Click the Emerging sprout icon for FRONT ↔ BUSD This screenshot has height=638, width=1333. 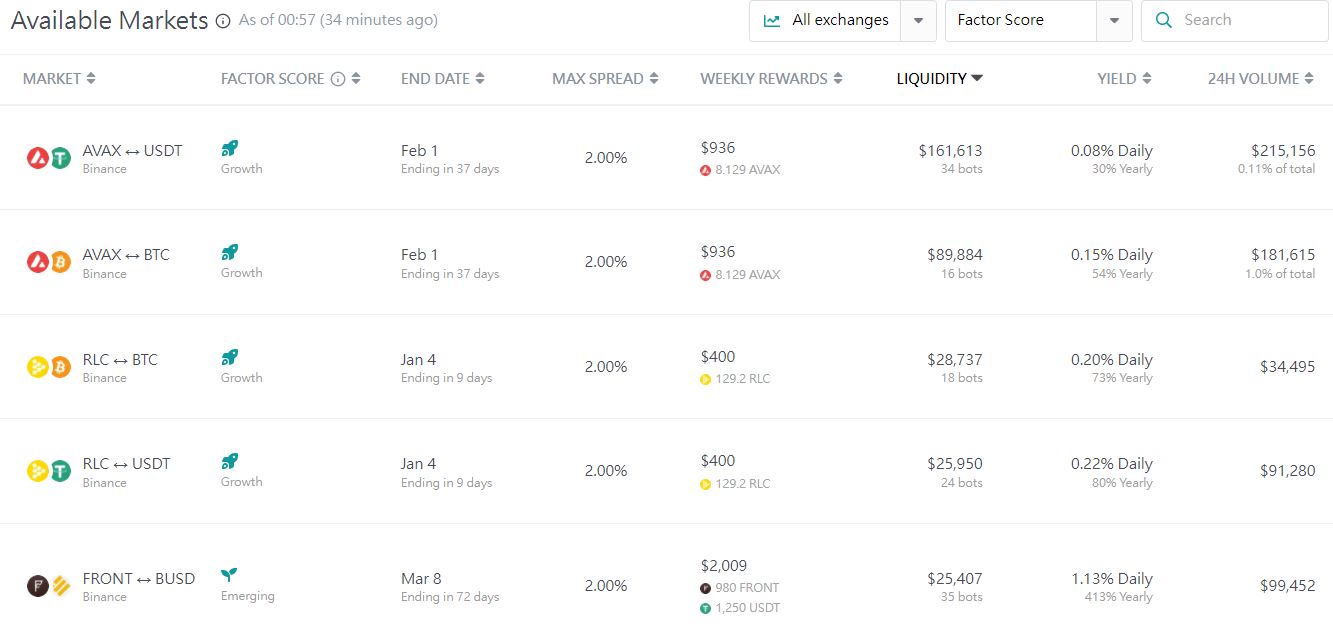230,575
